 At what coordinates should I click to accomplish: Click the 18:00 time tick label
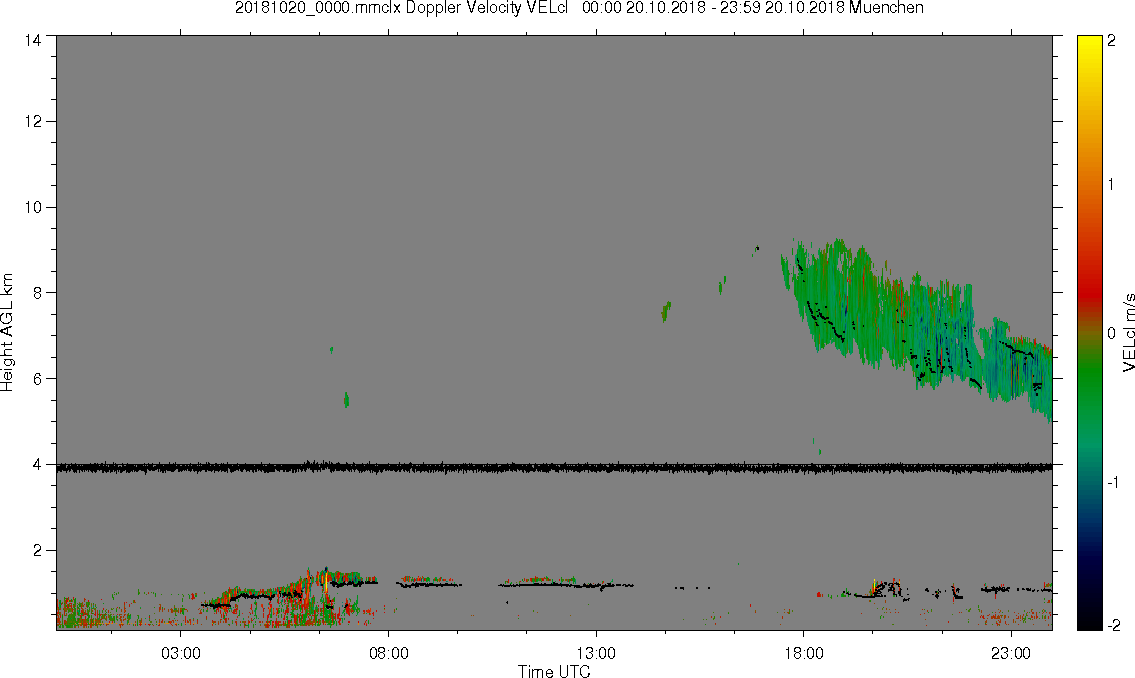803,653
